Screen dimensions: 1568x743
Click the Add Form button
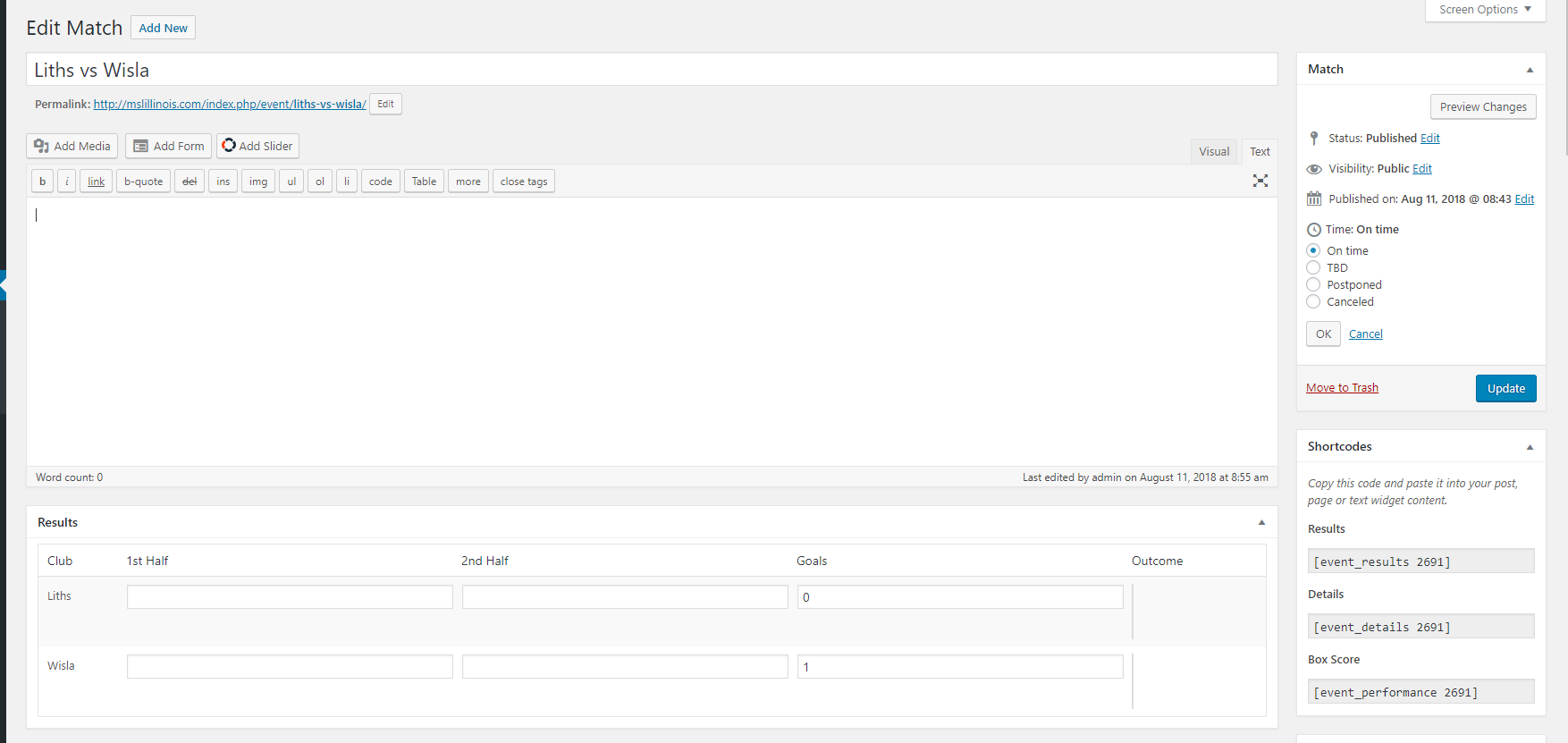pos(168,146)
